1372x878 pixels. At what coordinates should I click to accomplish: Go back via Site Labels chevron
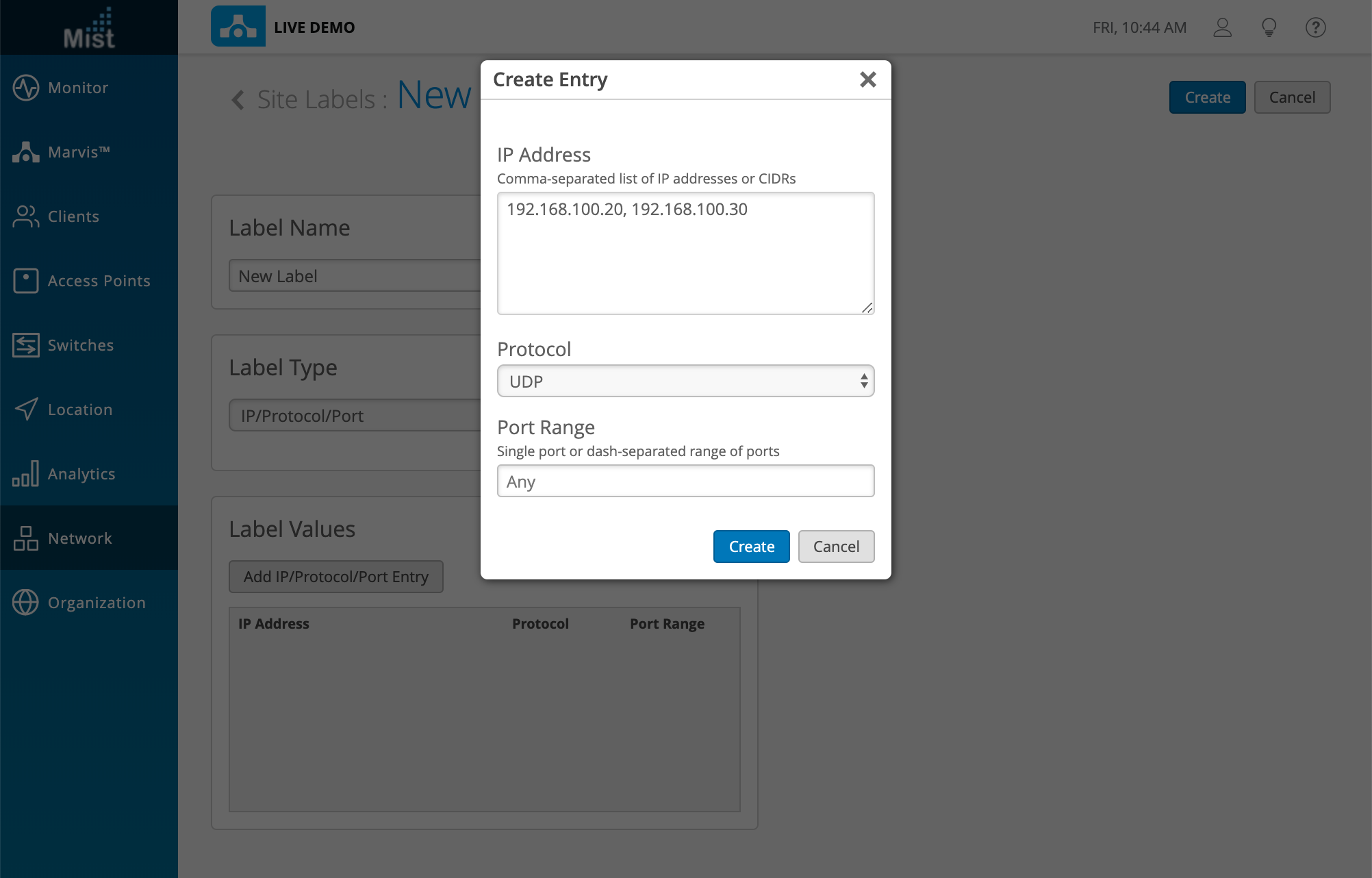238,100
